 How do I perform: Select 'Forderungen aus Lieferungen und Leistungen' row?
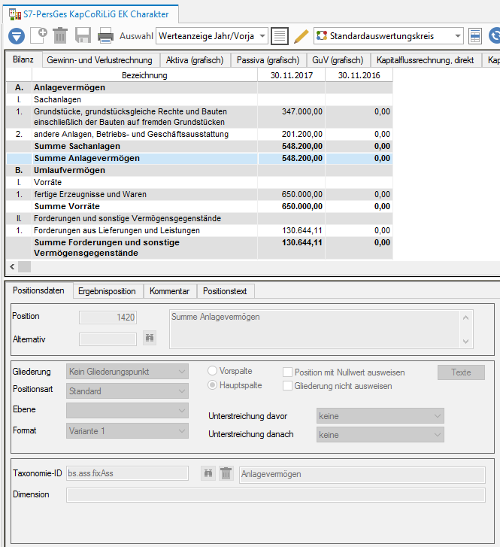[200, 230]
